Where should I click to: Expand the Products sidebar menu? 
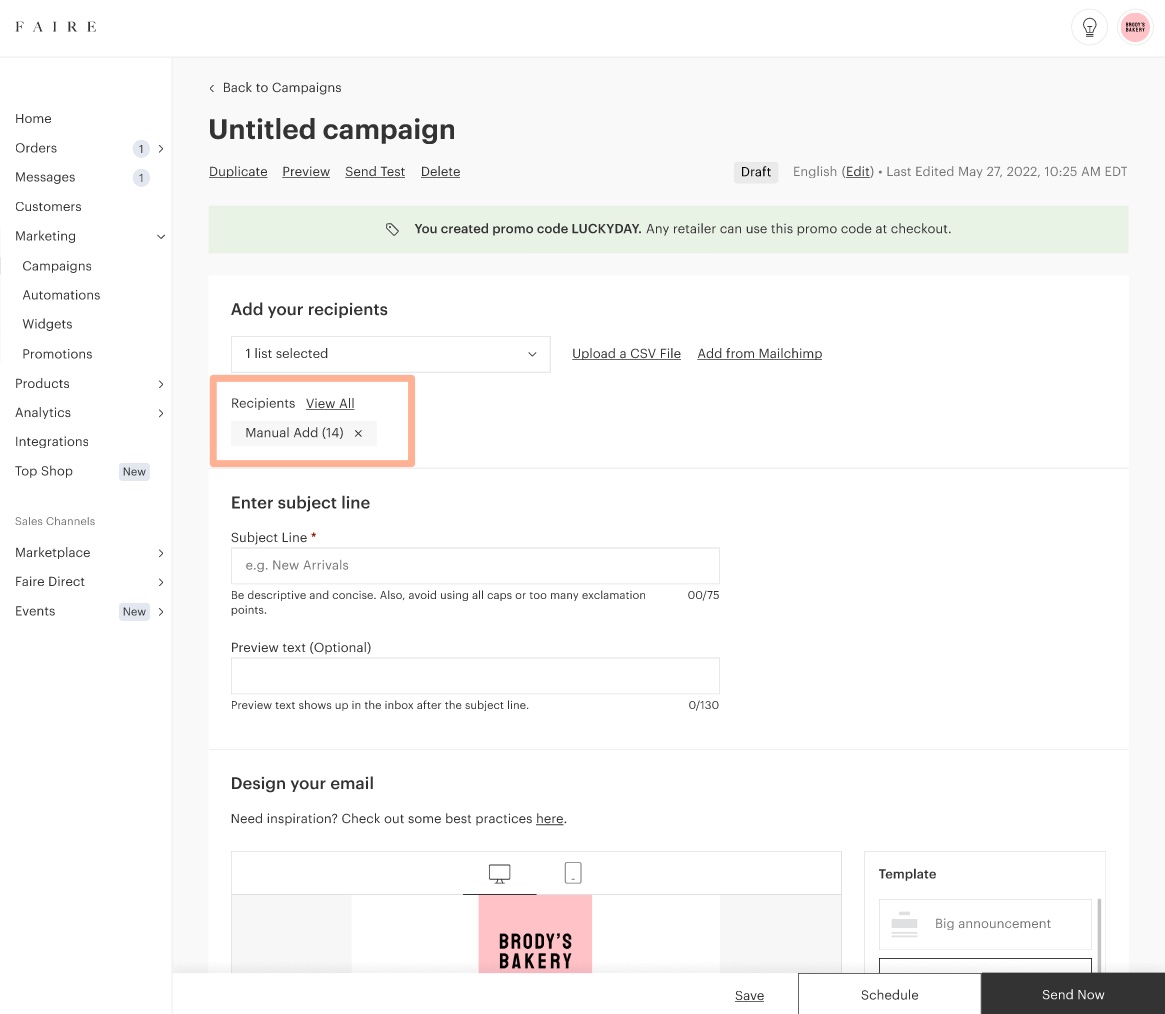point(161,384)
